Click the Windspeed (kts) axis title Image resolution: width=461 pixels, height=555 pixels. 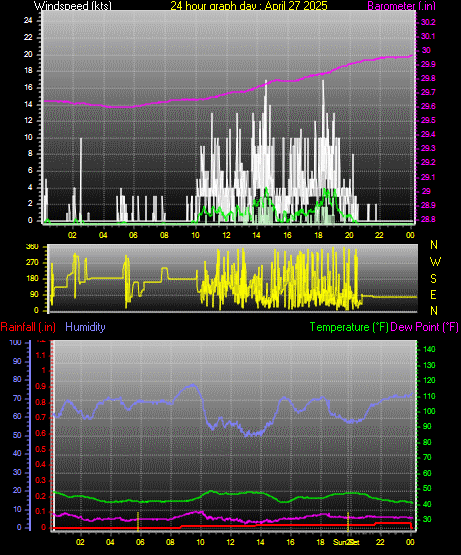point(73,5)
